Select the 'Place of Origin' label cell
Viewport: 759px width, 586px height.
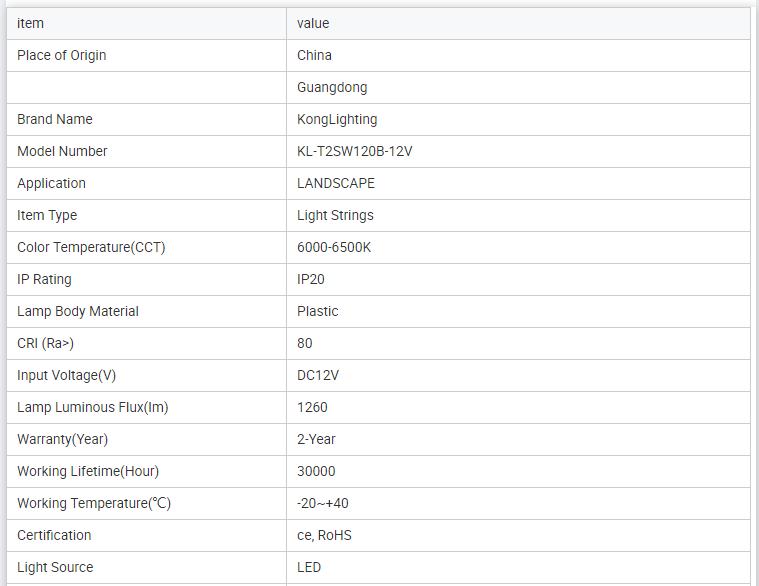[62, 55]
